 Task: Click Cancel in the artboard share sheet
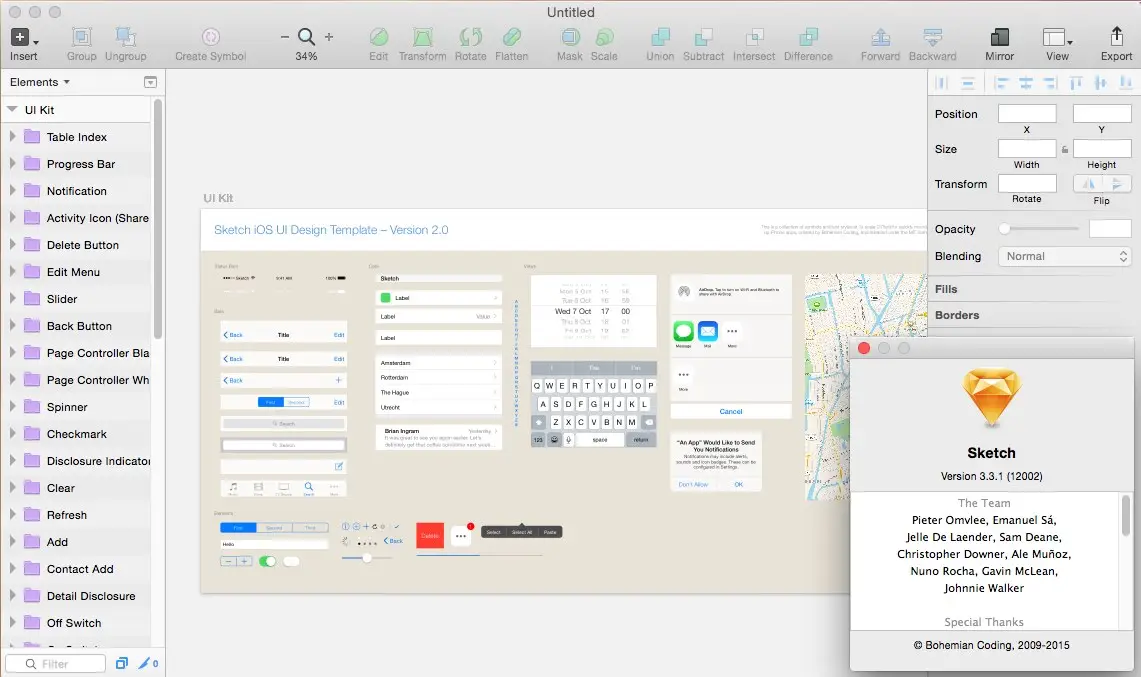(x=731, y=411)
